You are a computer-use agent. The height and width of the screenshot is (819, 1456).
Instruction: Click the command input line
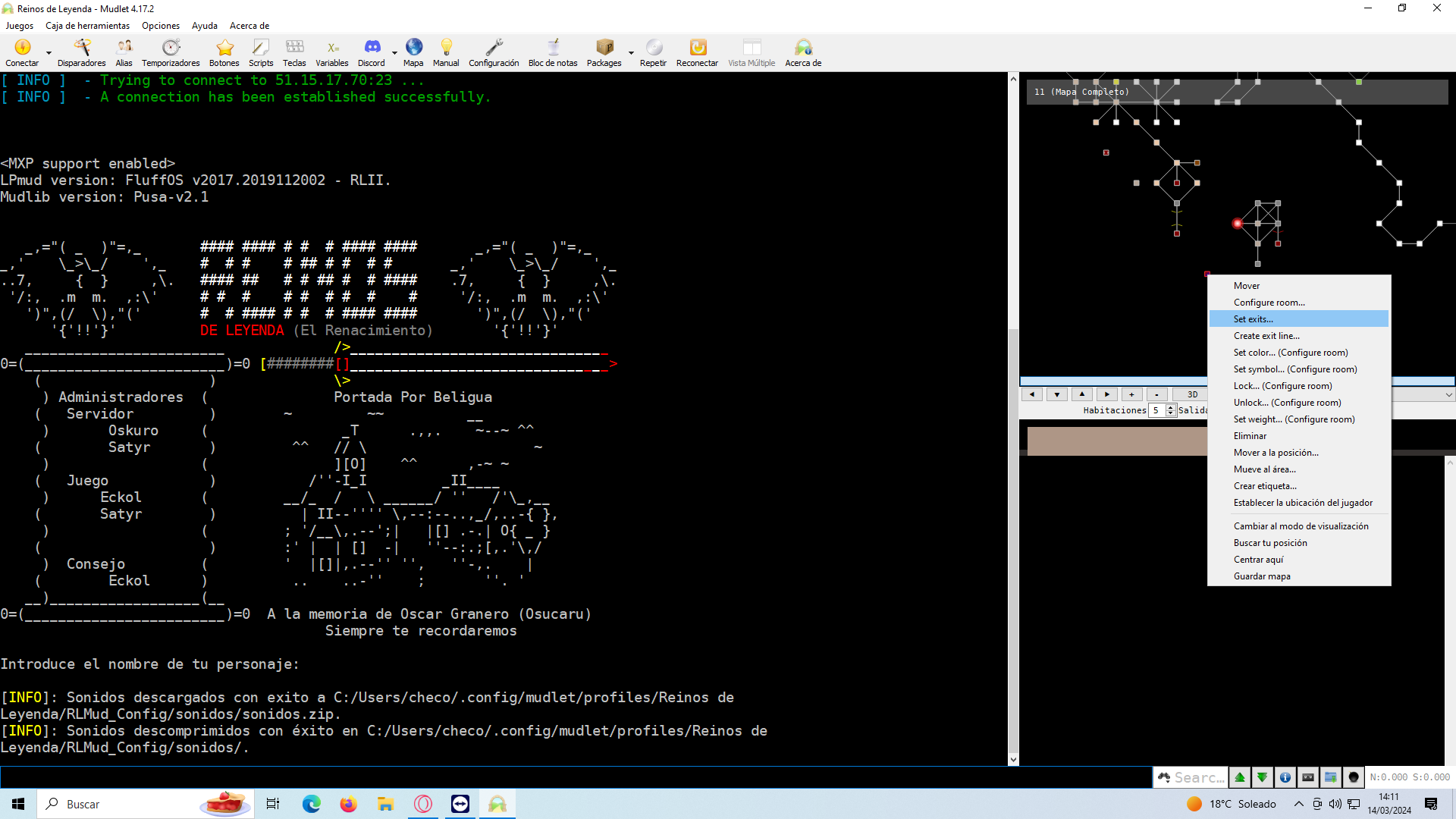(576, 777)
